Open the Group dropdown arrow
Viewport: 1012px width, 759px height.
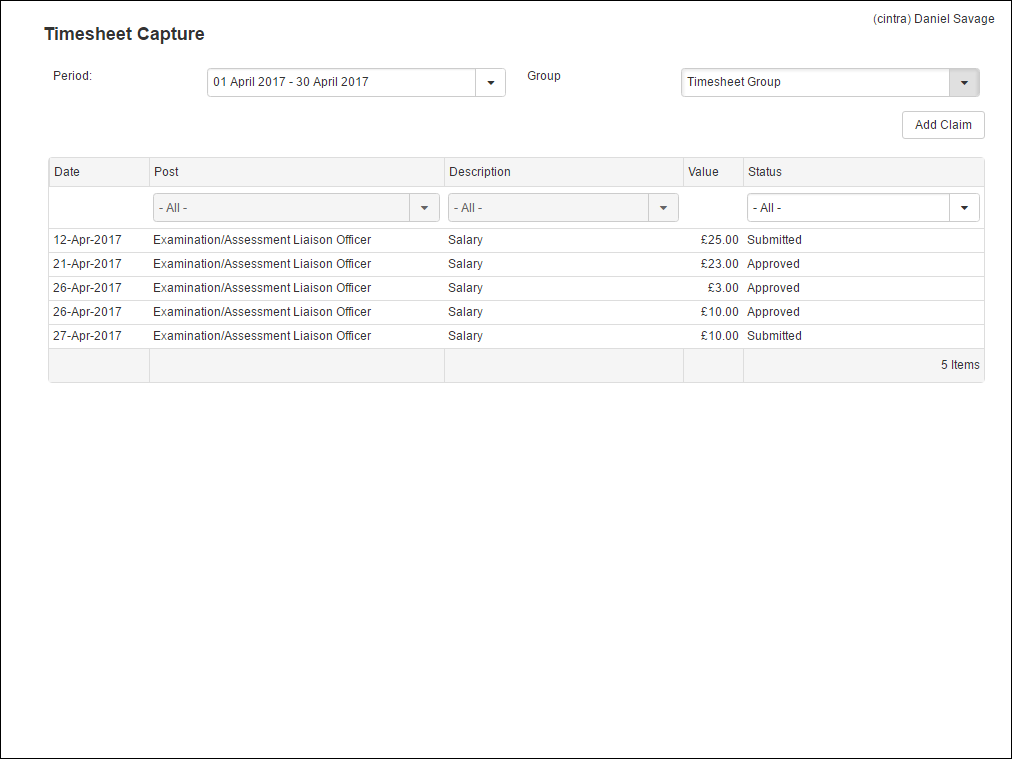coord(964,83)
